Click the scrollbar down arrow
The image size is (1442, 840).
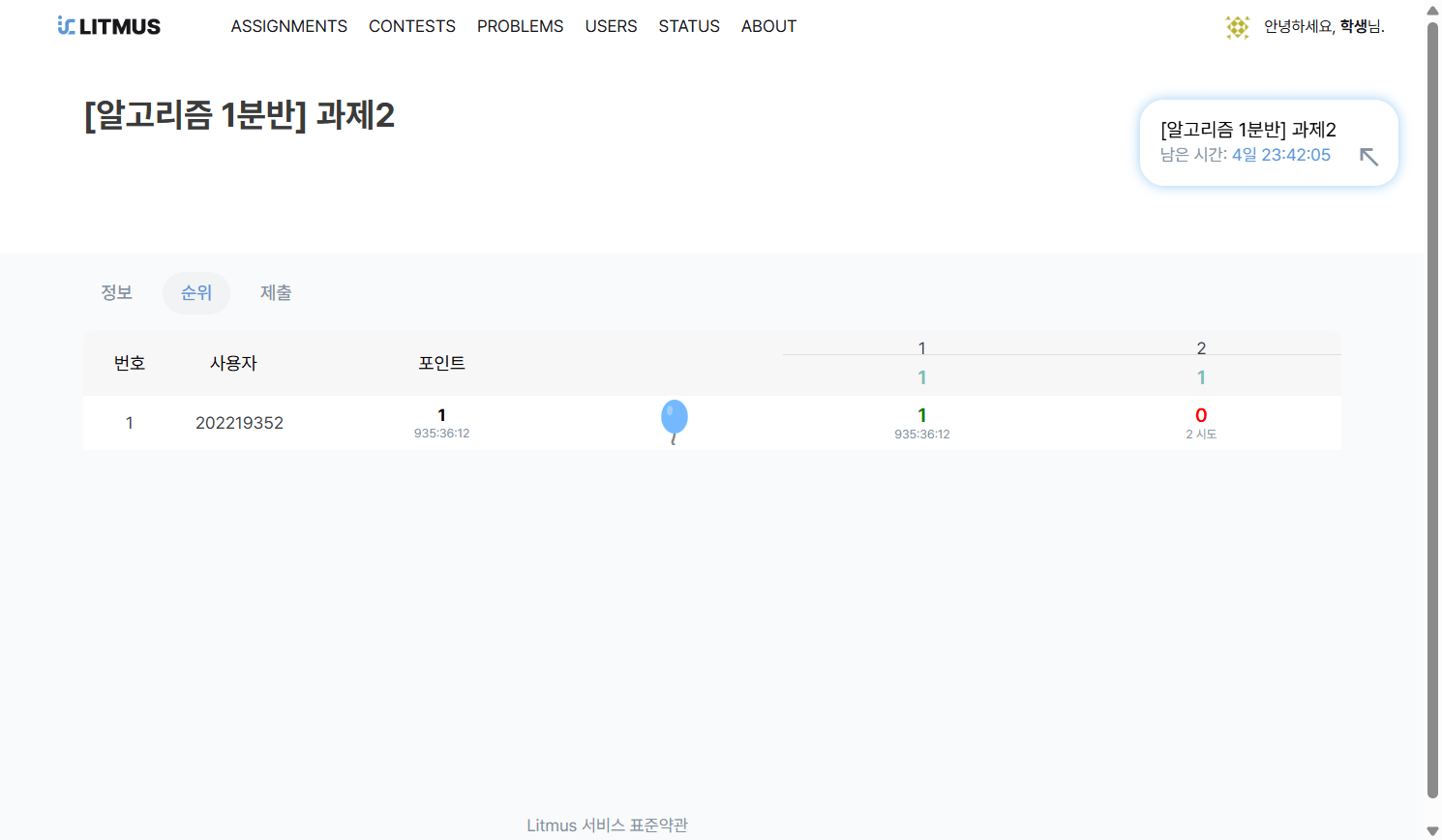pos(1432,830)
